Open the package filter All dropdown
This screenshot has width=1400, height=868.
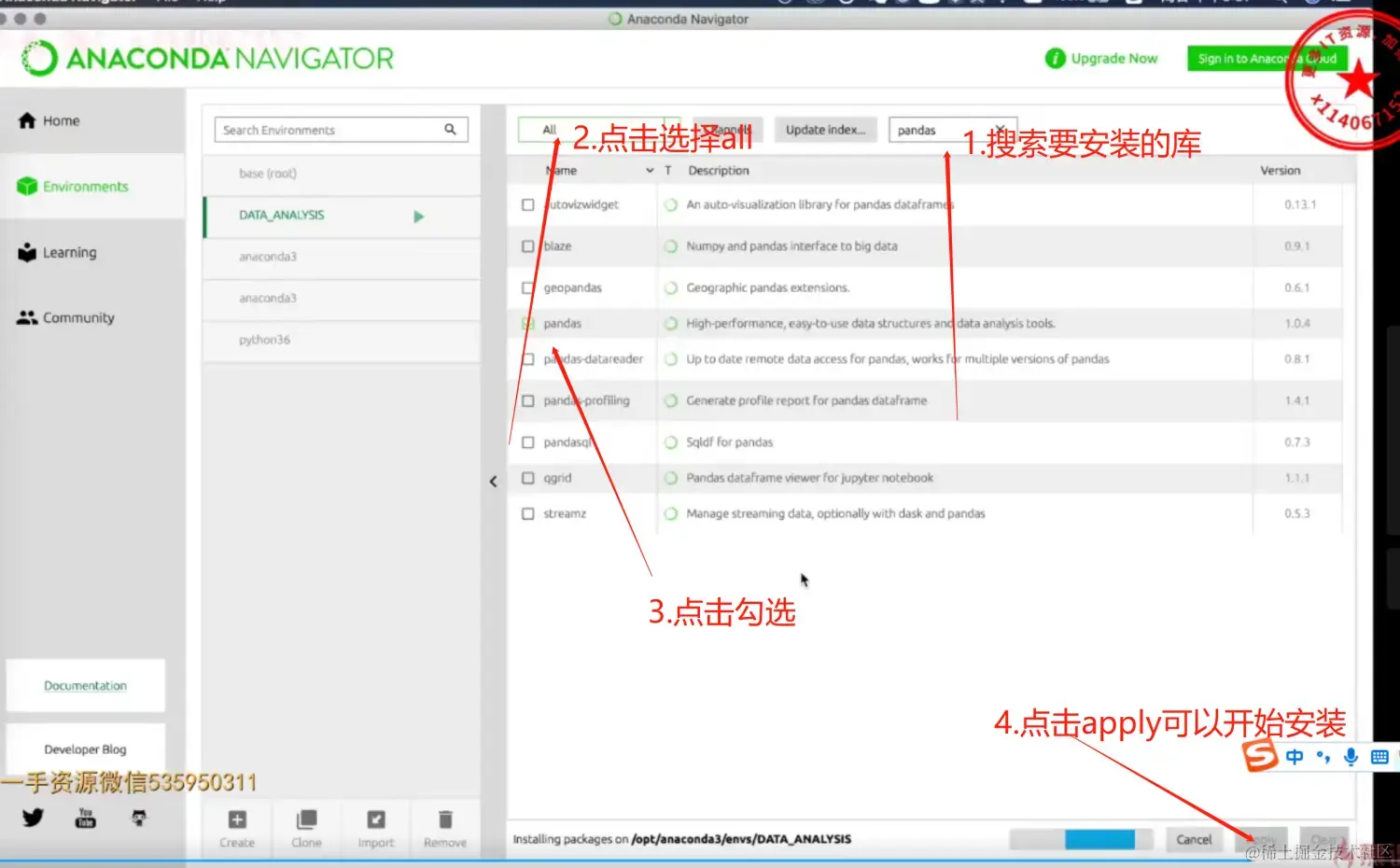pyautogui.click(x=597, y=130)
